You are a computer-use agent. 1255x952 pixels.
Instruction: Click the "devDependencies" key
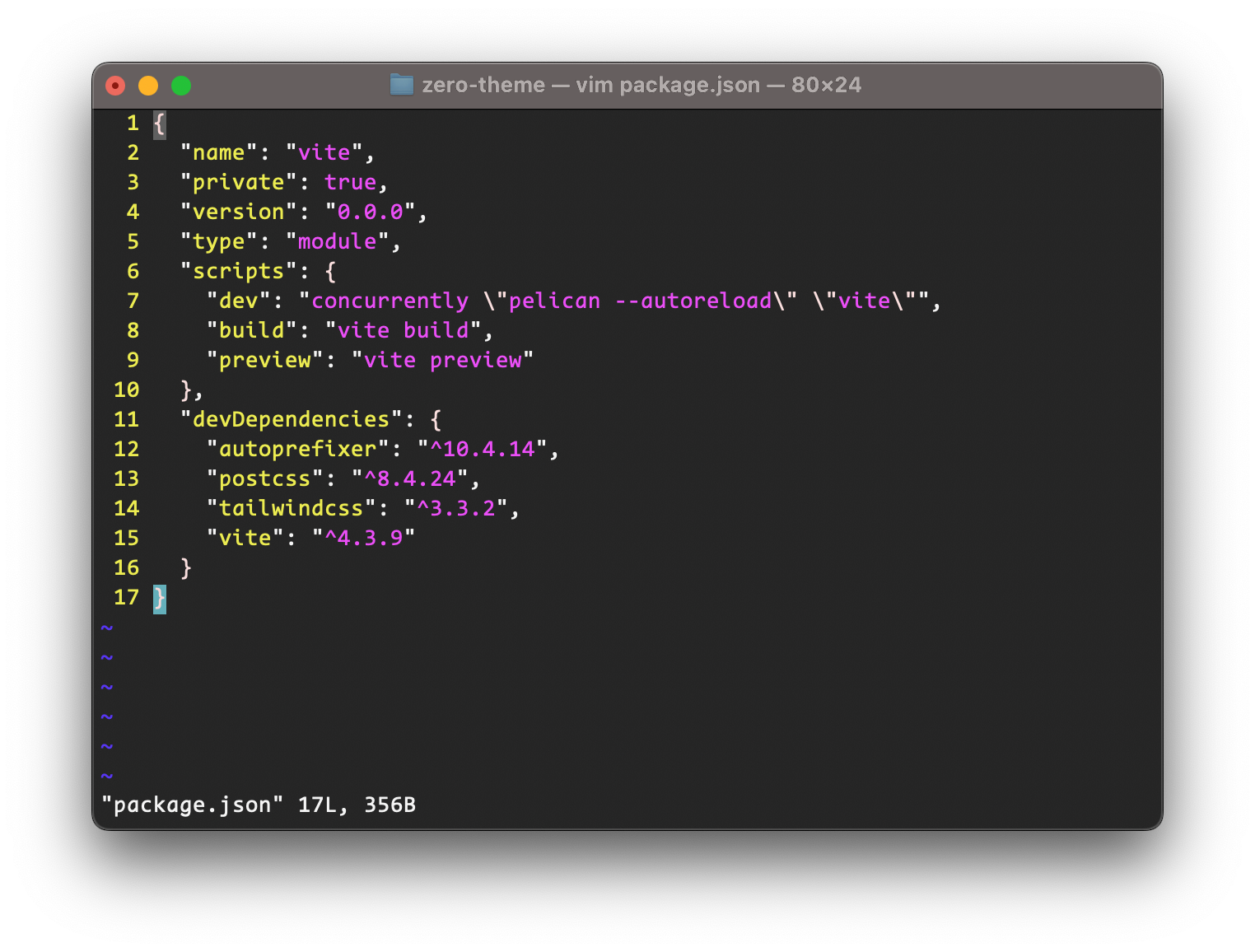[291, 420]
